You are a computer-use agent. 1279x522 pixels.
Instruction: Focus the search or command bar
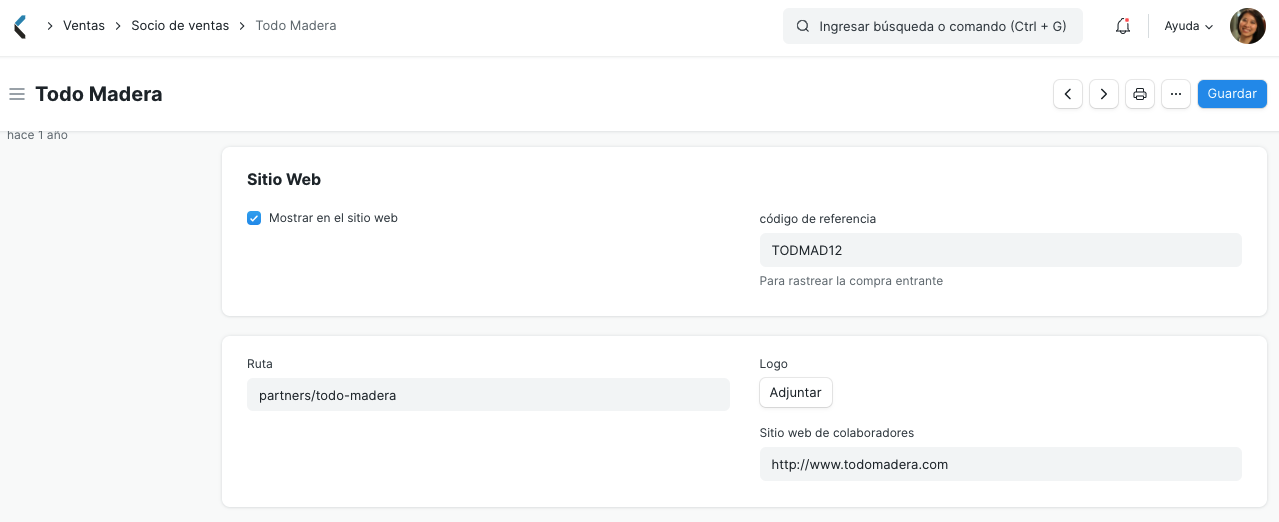click(932, 27)
